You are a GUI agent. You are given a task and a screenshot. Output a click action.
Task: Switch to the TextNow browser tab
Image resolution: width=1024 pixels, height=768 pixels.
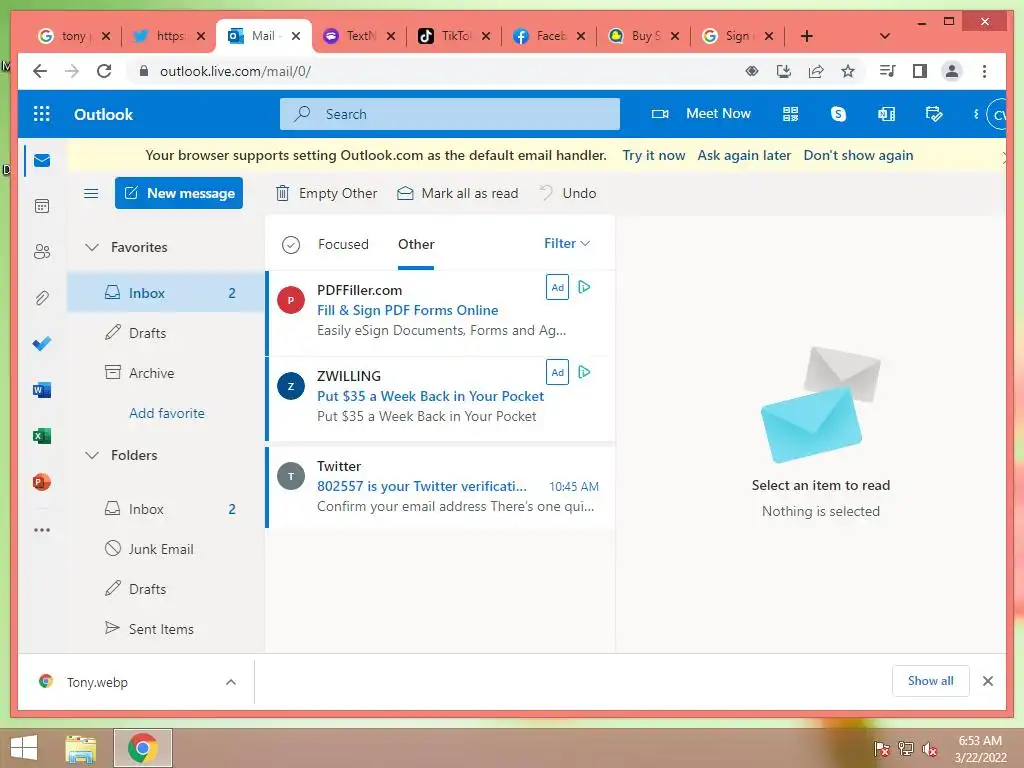[x=360, y=36]
